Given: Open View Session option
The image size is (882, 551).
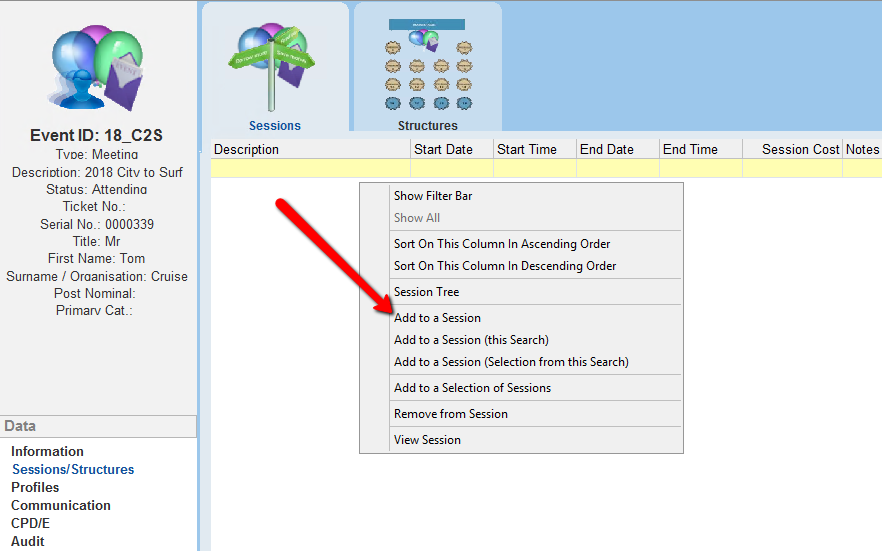Looking at the screenshot, I should (x=427, y=440).
